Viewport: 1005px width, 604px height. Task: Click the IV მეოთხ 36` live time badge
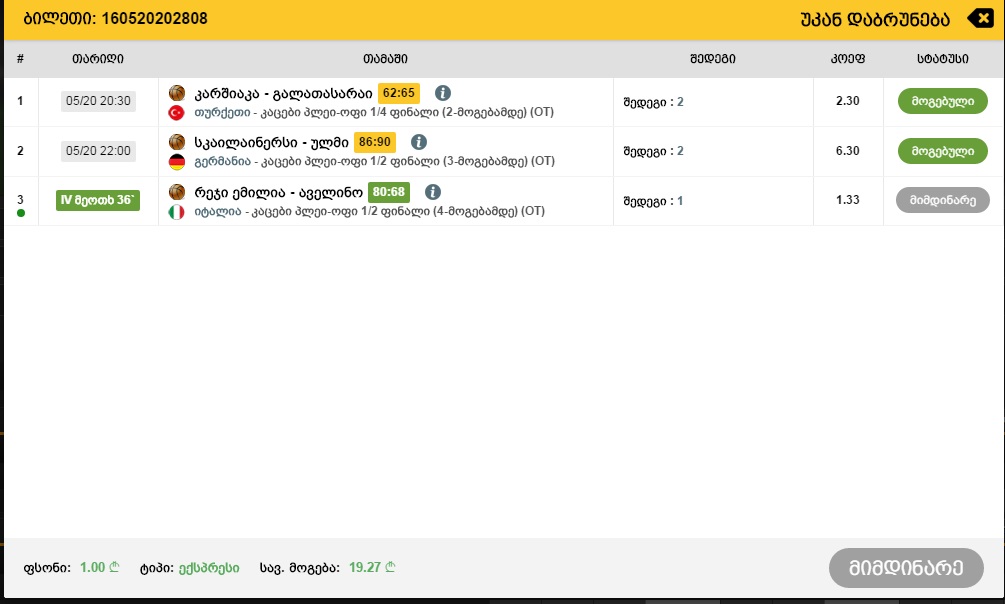[97, 200]
